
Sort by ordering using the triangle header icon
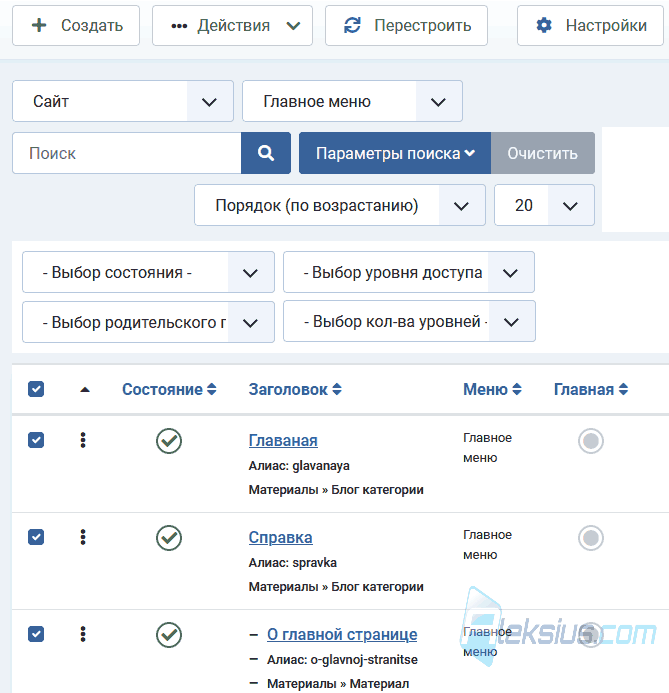85,390
